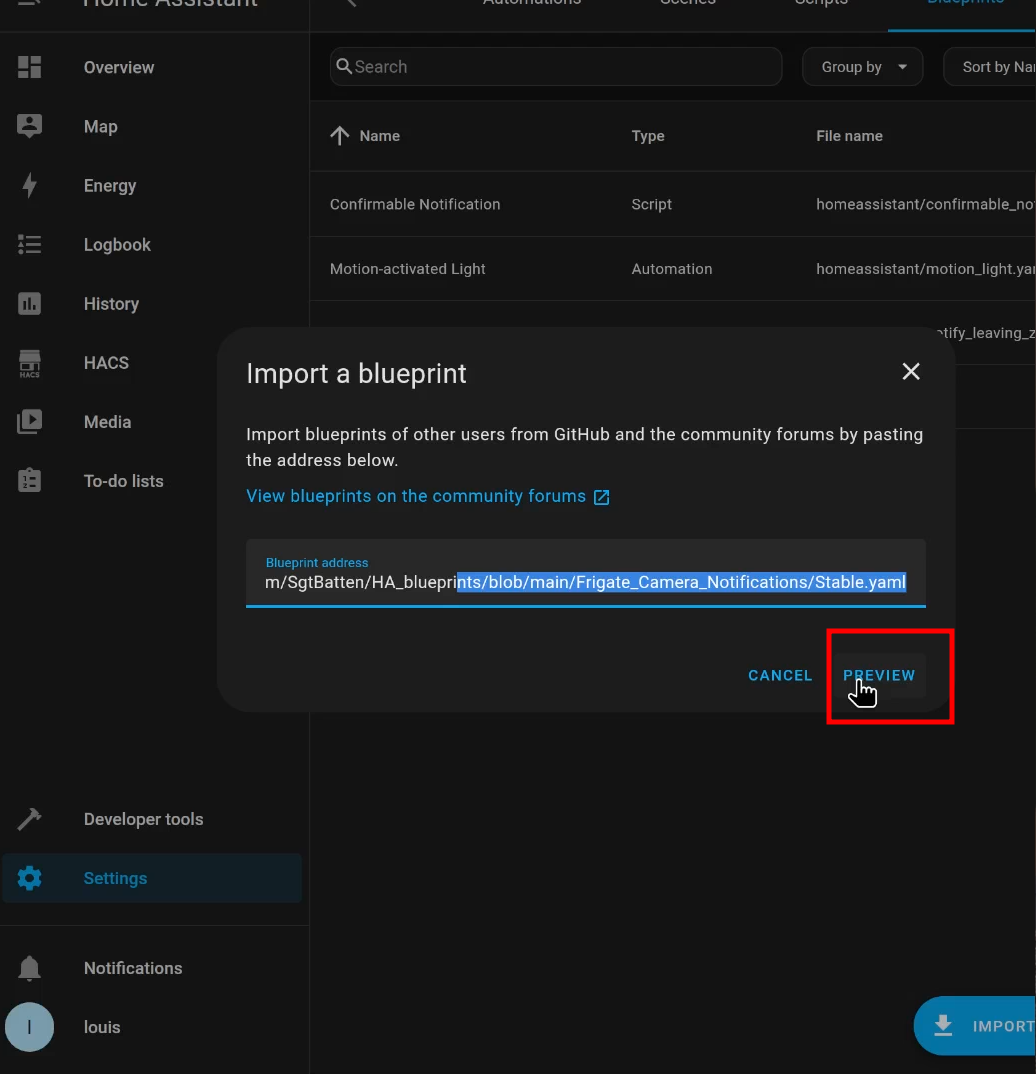
Task: Click the external link icon beside community forums
Action: pyautogui.click(x=601, y=497)
